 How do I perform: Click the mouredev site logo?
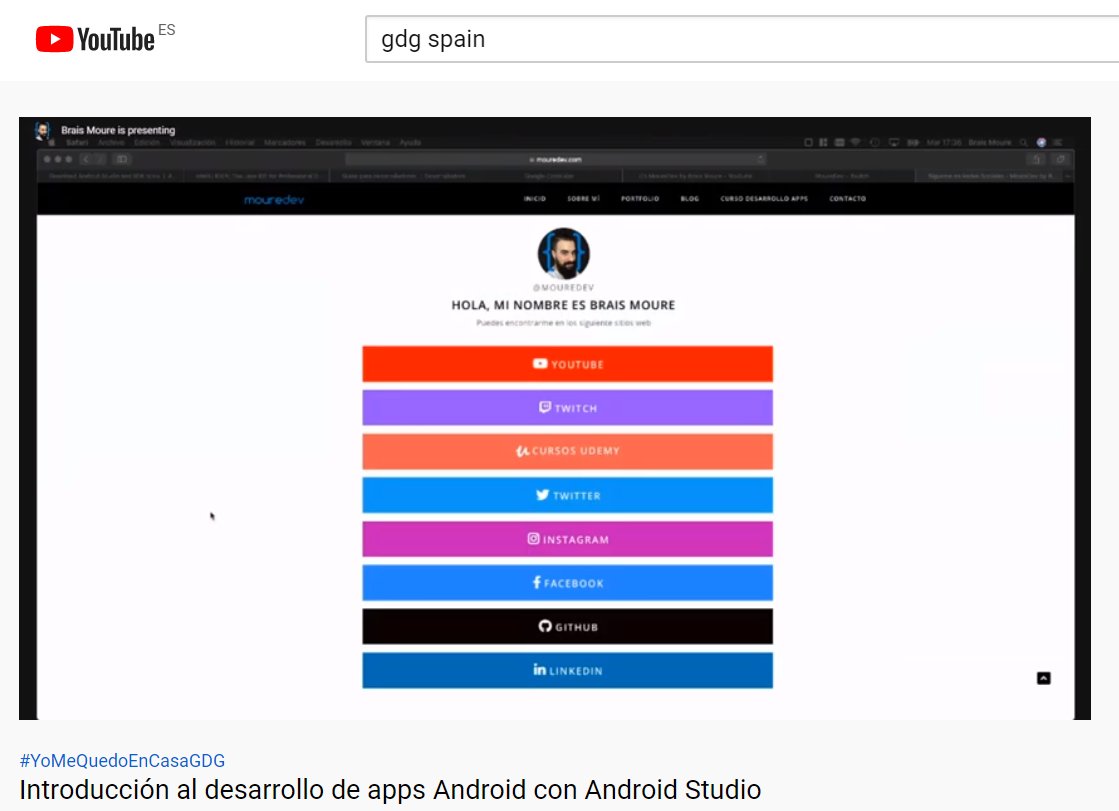(x=274, y=200)
